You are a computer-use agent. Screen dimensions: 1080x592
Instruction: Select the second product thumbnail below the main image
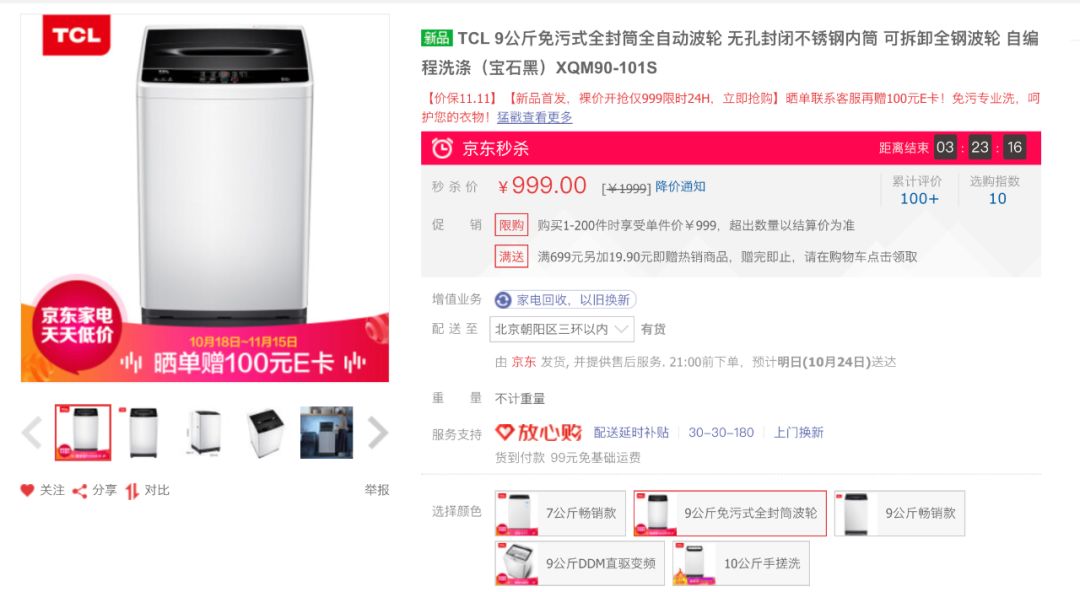pyautogui.click(x=144, y=430)
